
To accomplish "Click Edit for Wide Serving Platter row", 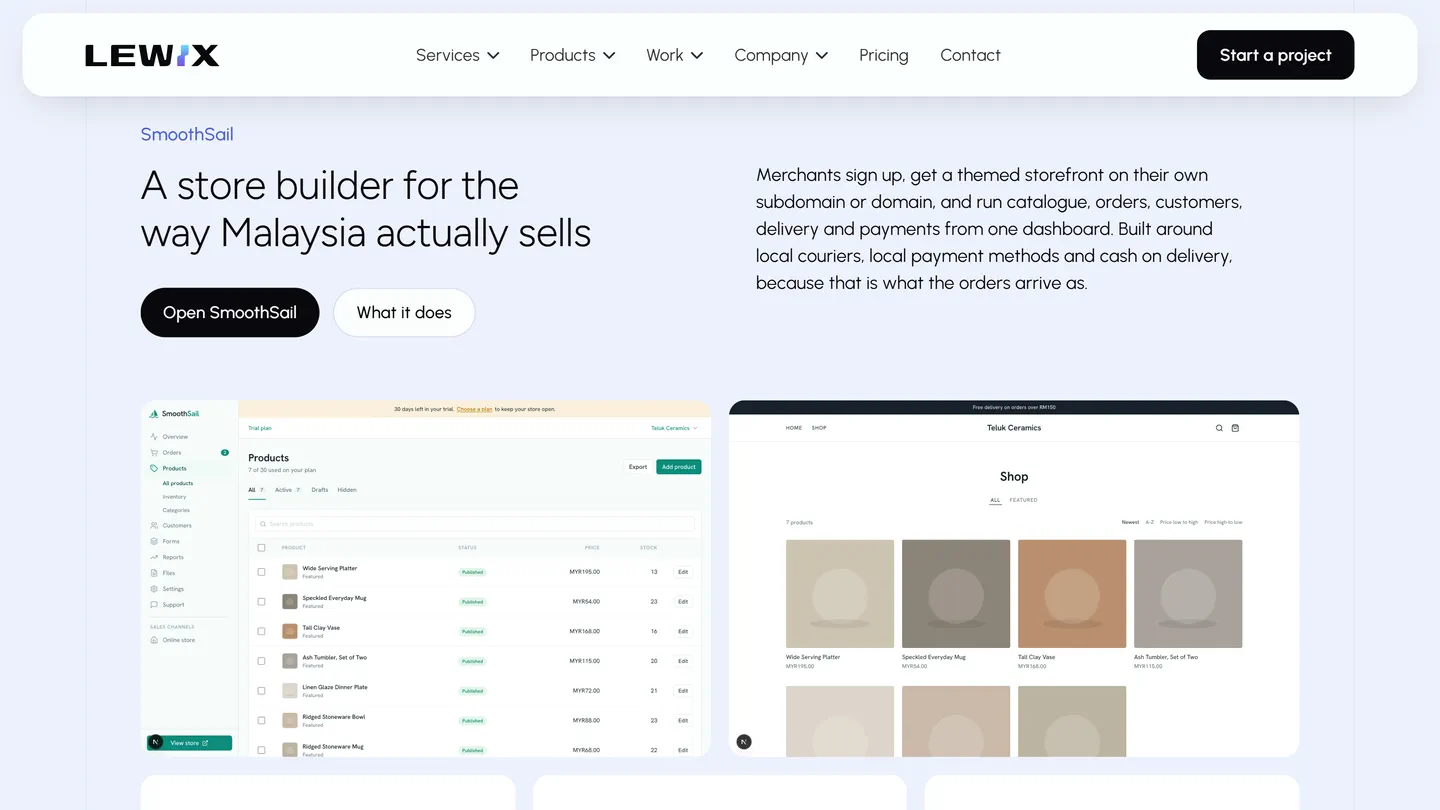I will 683,572.
